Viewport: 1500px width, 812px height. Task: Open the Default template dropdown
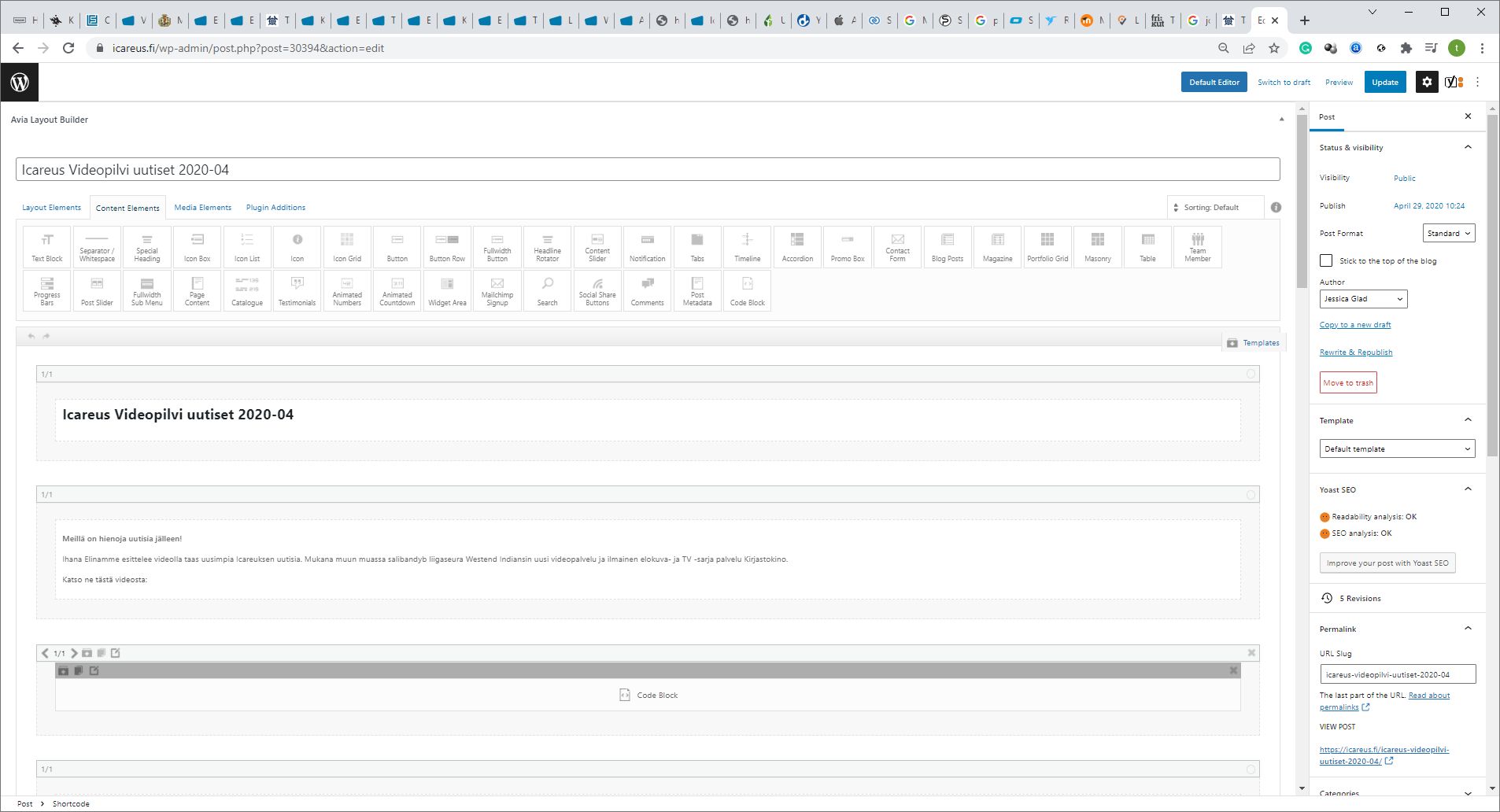click(x=1397, y=448)
